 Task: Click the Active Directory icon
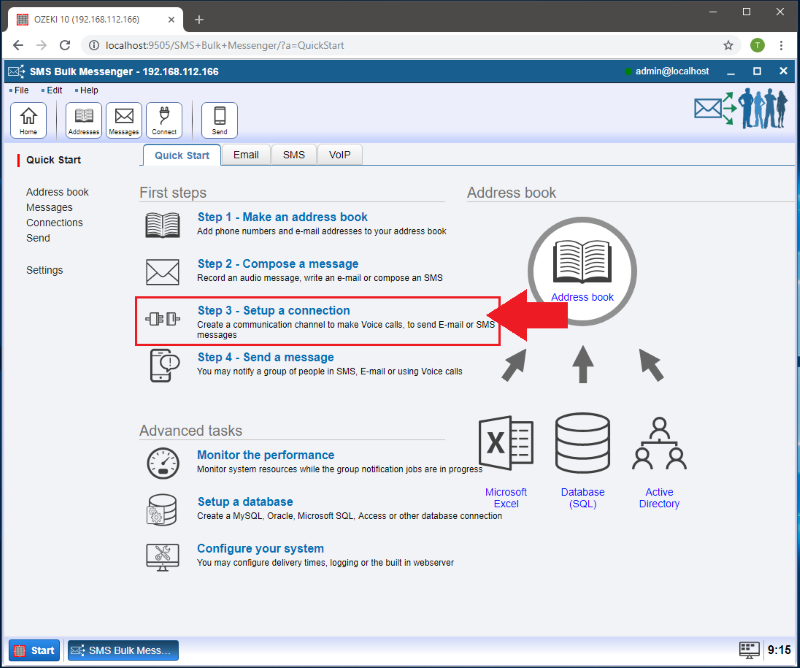tap(659, 445)
